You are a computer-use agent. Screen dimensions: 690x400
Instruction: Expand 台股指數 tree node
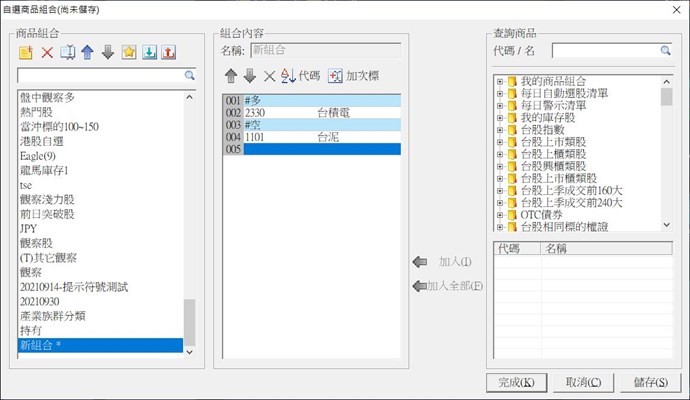click(500, 129)
